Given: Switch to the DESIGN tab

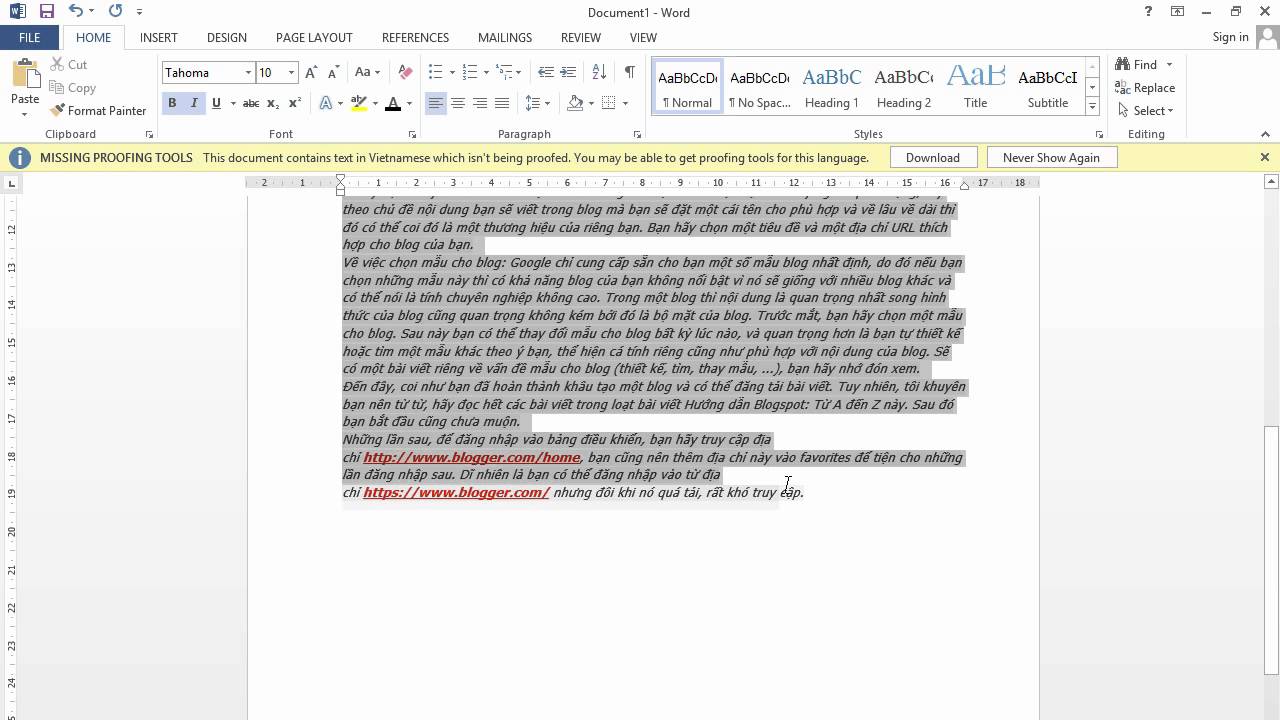Looking at the screenshot, I should 227,37.
